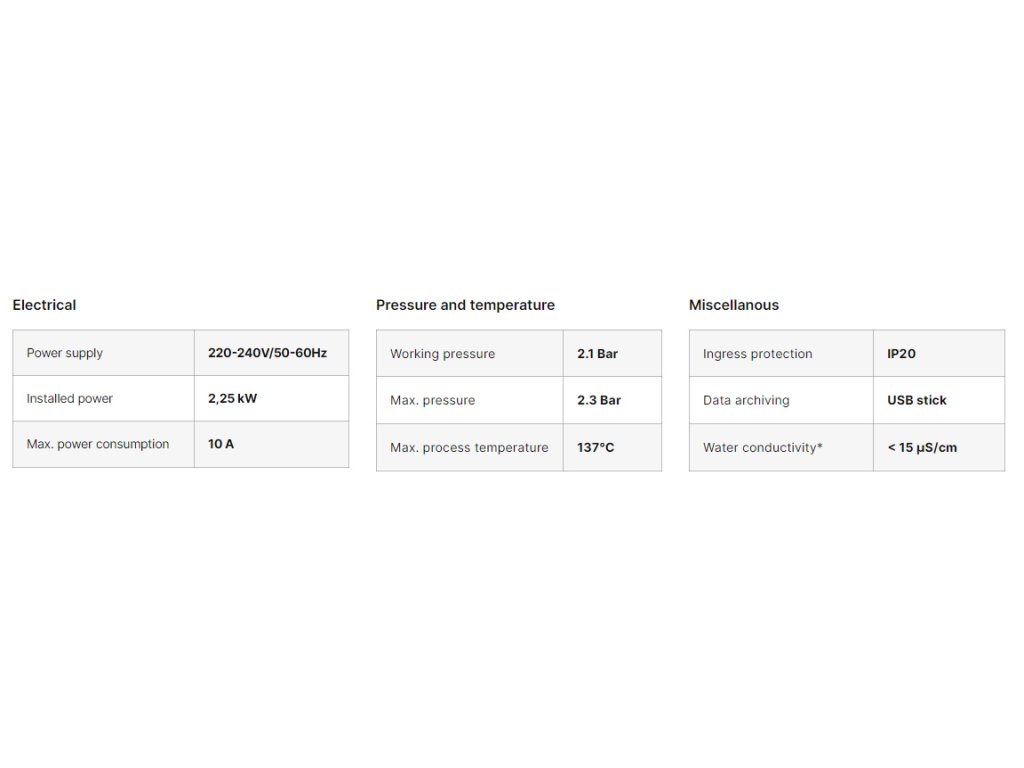Click the < 15 µS/cm conductivity value
This screenshot has width=1024, height=768.
tap(921, 448)
